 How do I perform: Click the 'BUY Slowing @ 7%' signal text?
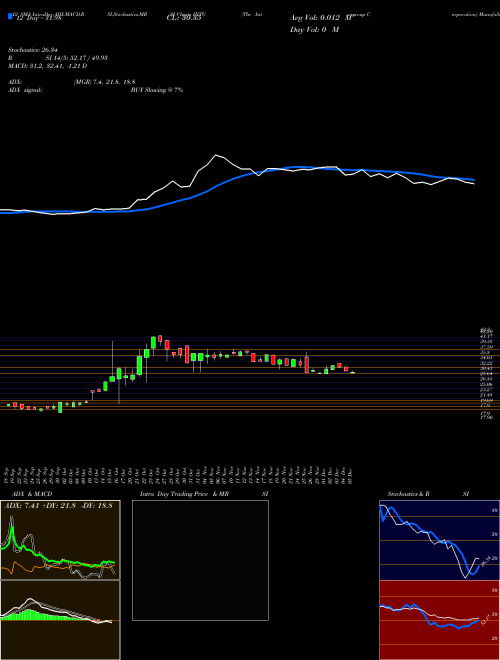click(x=157, y=90)
